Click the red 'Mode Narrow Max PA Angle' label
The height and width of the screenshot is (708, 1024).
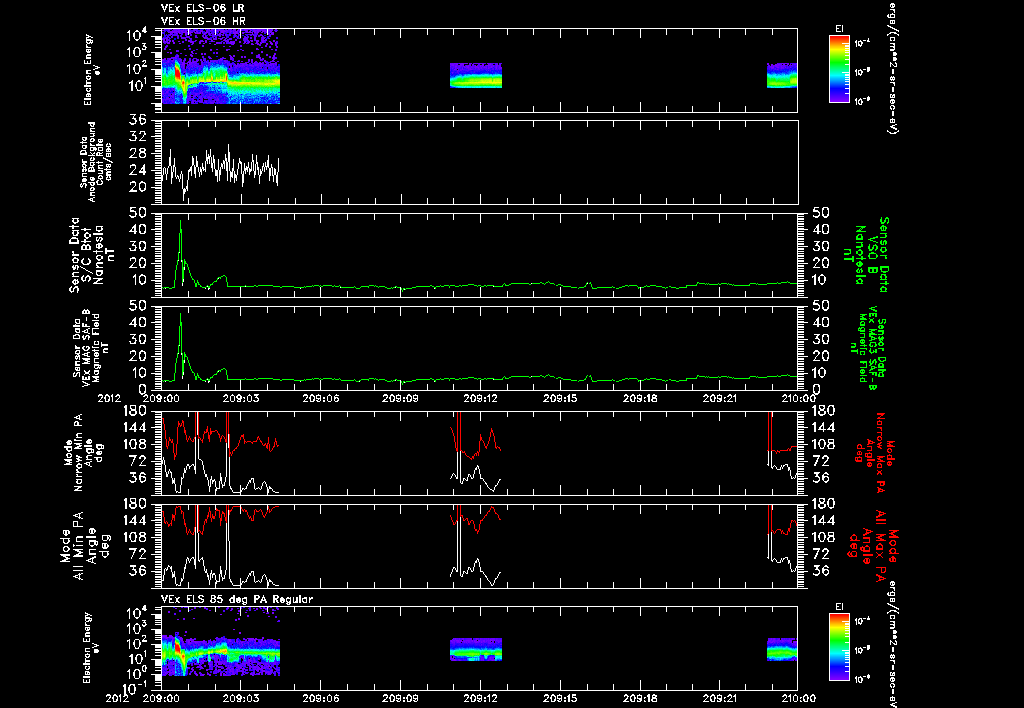pyautogui.click(x=876, y=453)
